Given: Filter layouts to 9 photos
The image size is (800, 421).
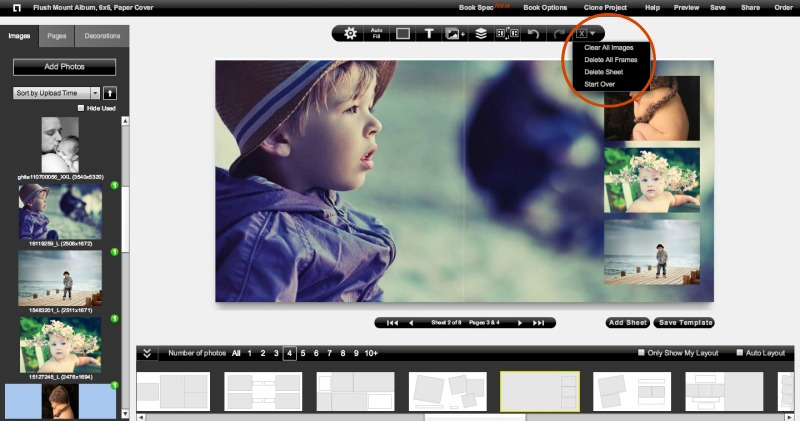Looking at the screenshot, I should tap(356, 353).
